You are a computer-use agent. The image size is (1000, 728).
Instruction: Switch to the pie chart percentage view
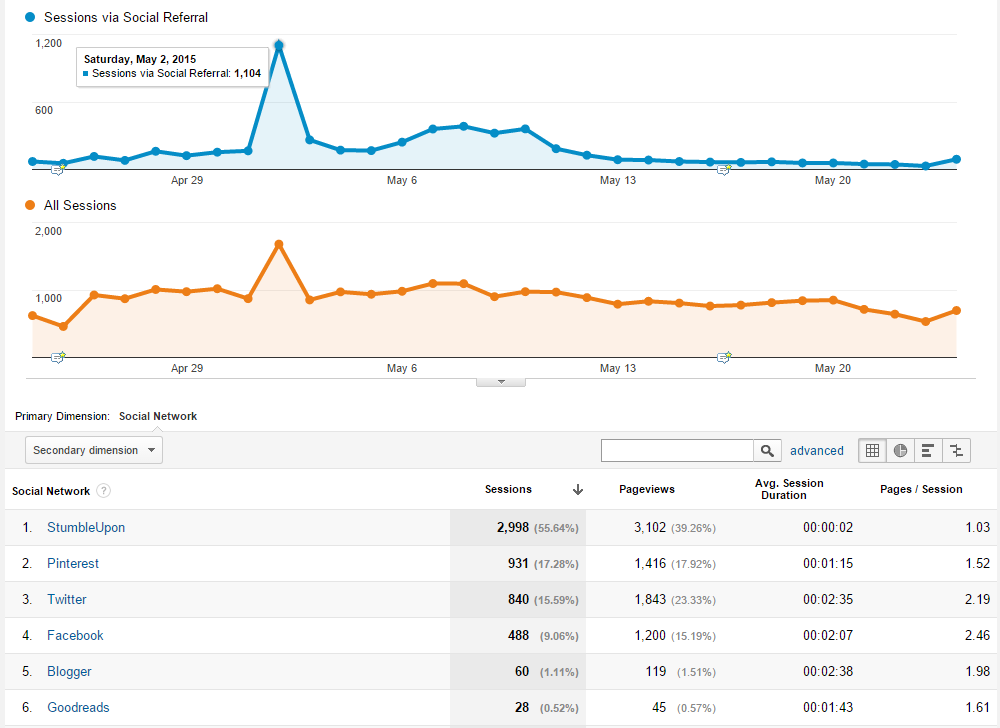[900, 451]
